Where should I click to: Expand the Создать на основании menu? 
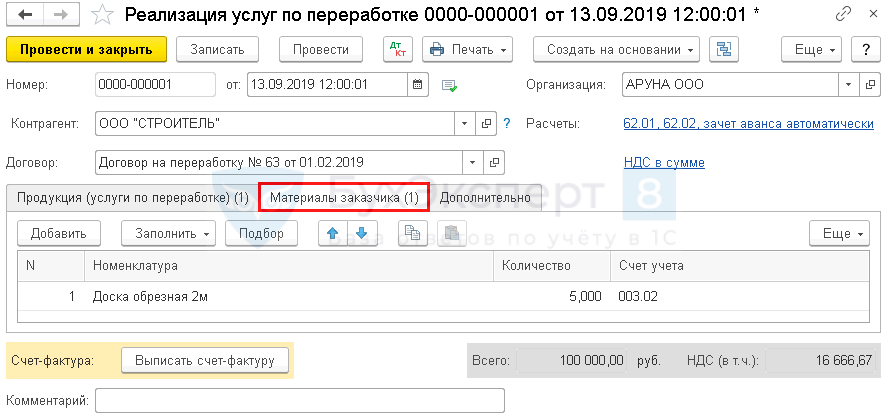[x=616, y=49]
